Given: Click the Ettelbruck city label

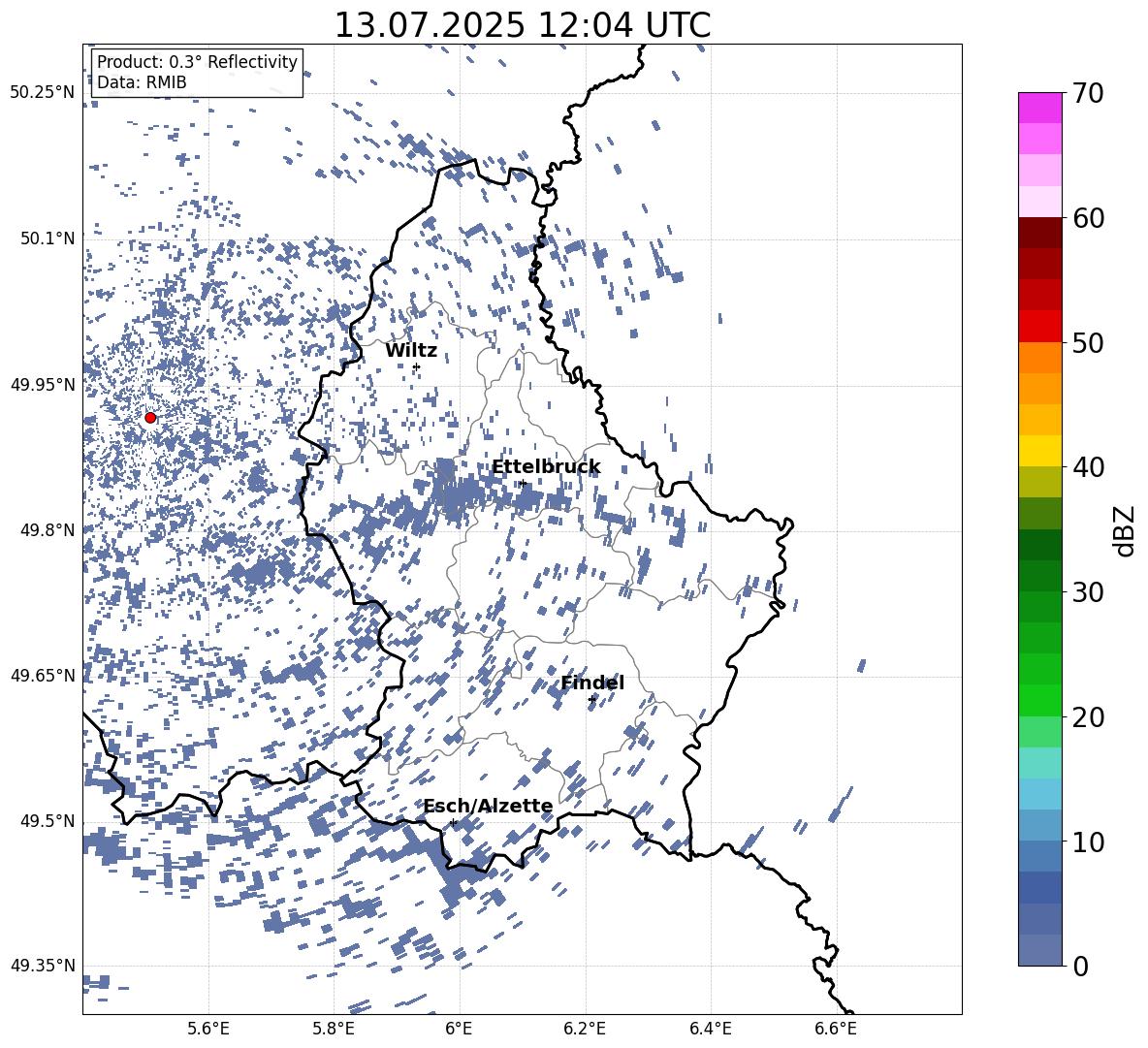Looking at the screenshot, I should (546, 467).
